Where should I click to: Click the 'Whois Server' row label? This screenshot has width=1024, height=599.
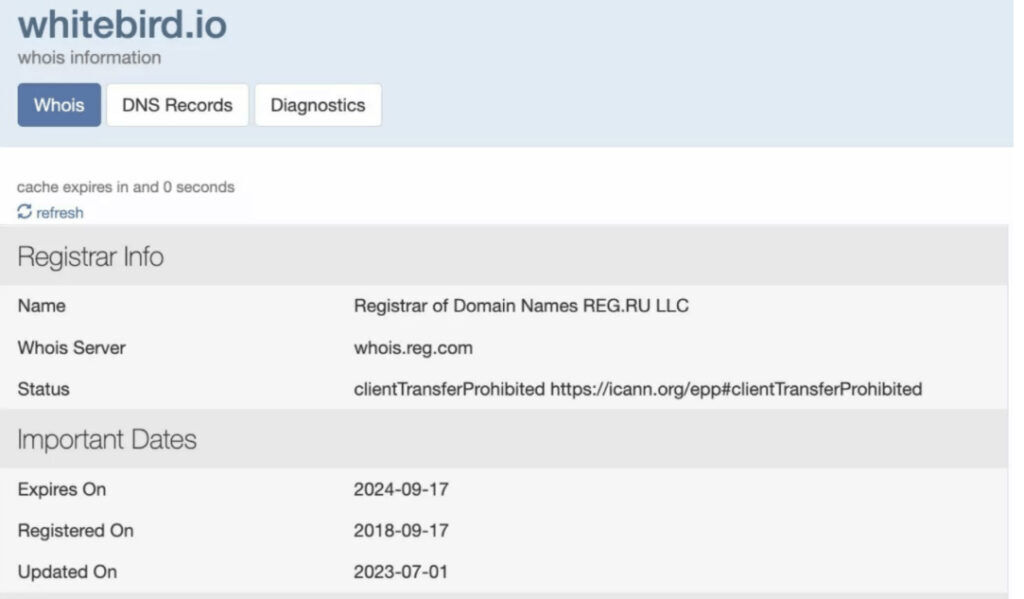click(x=71, y=348)
